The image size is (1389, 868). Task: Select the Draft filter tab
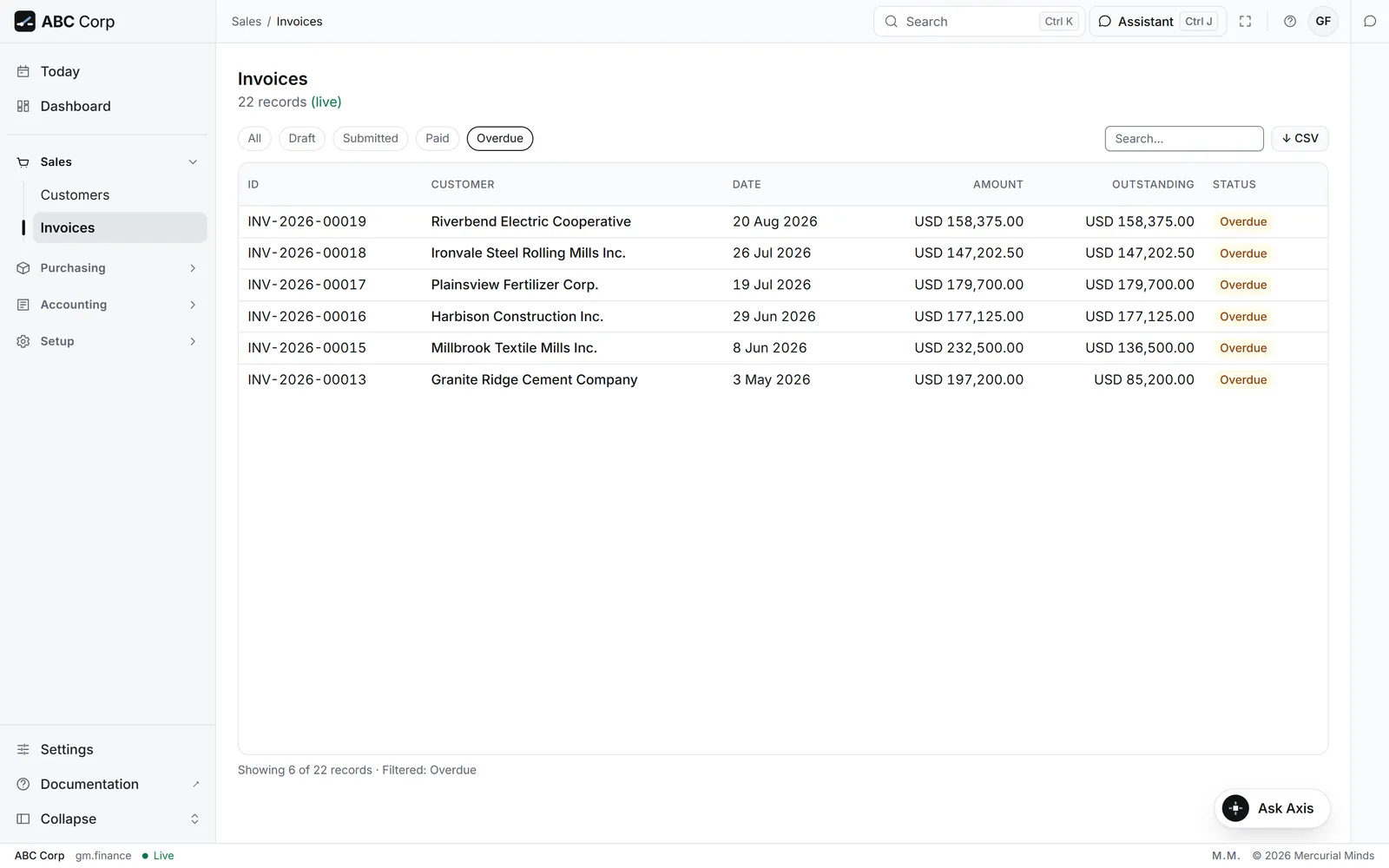click(302, 139)
